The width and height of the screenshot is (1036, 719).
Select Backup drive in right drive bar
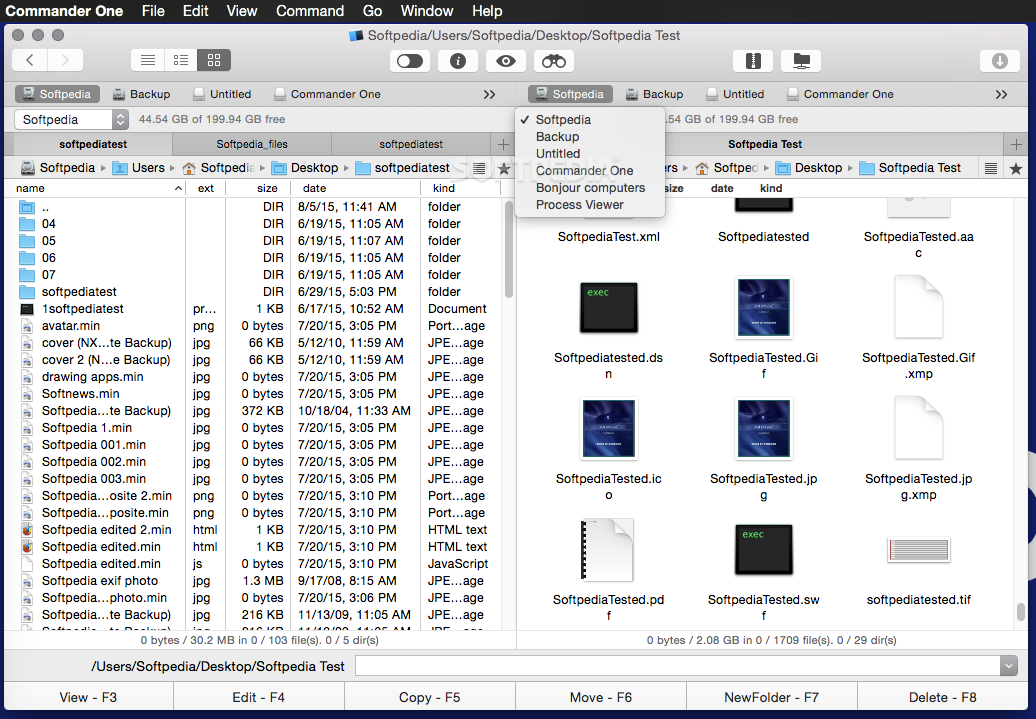(655, 94)
